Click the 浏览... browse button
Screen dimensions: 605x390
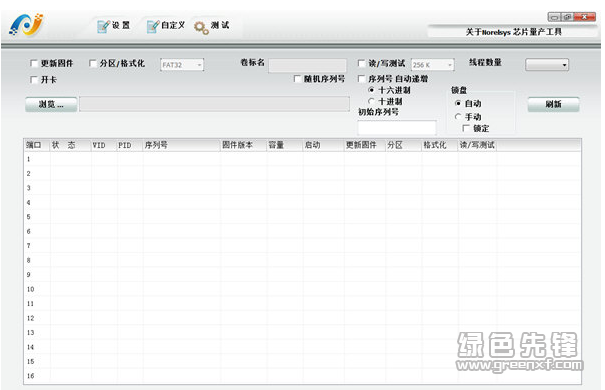tap(51, 105)
